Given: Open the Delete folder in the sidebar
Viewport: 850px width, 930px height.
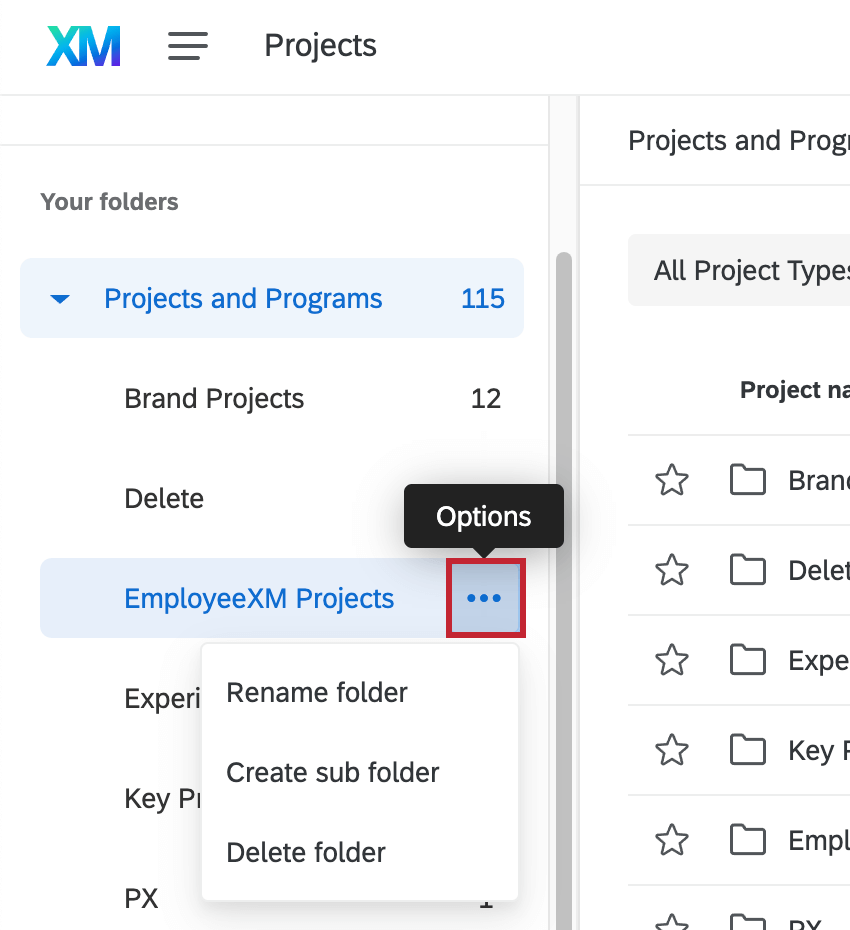Looking at the screenshot, I should (164, 498).
